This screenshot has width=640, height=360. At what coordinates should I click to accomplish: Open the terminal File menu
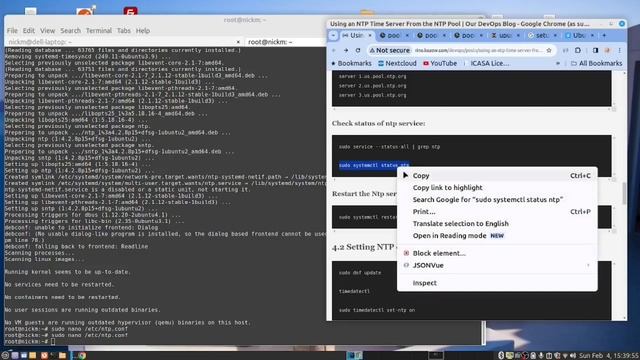12,31
